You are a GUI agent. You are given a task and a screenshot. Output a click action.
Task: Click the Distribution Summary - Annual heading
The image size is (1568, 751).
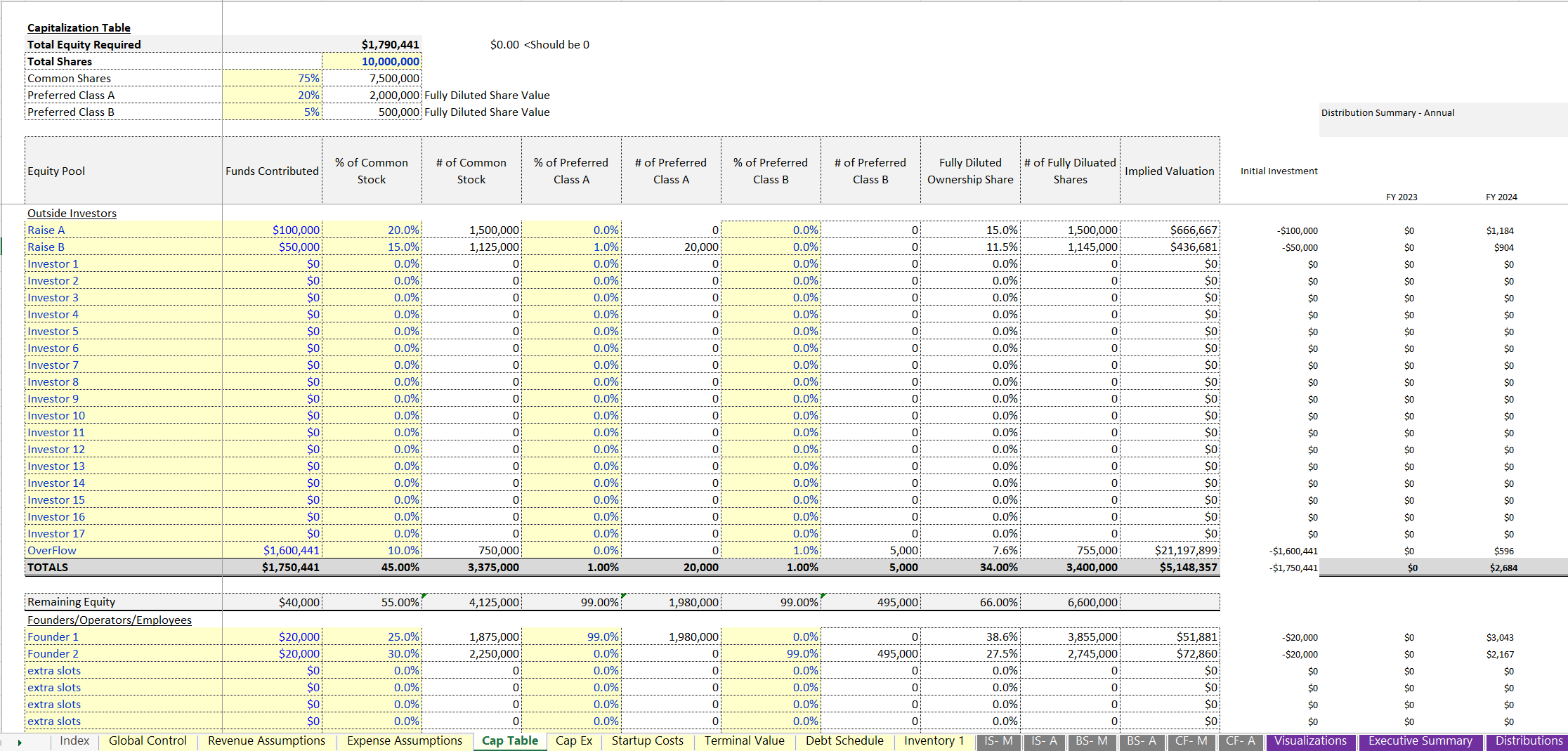(1387, 112)
